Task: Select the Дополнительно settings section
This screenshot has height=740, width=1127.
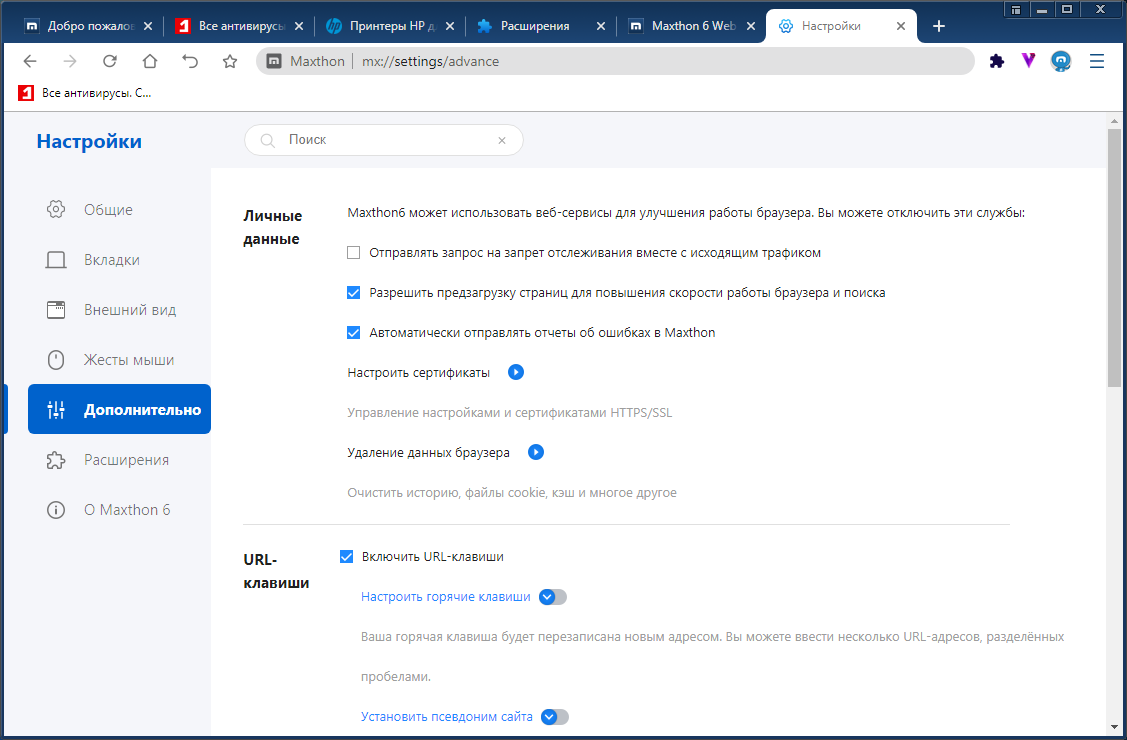Action: [119, 410]
